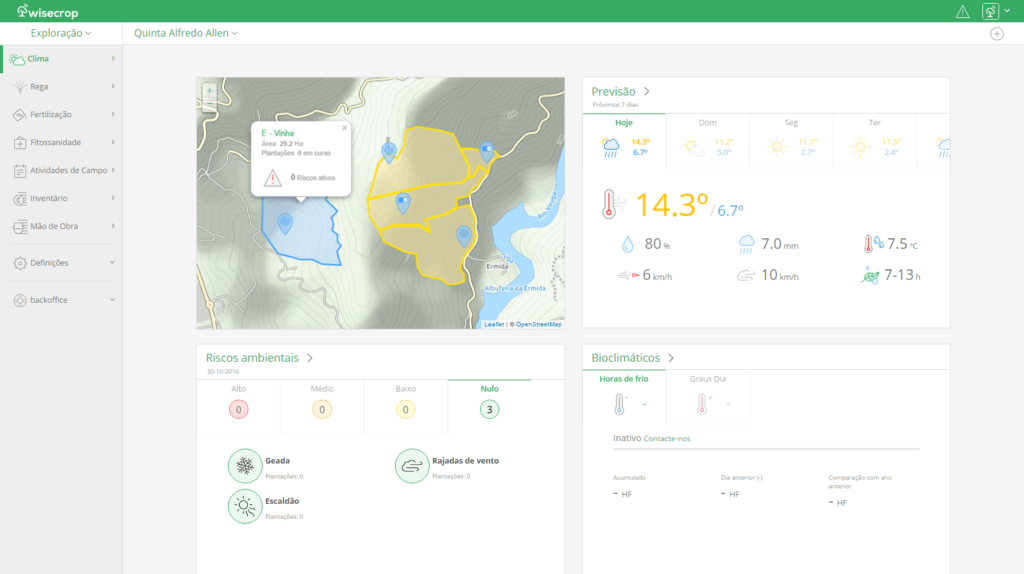1024x574 pixels.
Task: Open the OpenStreetMap attribution link
Action: 538,324
